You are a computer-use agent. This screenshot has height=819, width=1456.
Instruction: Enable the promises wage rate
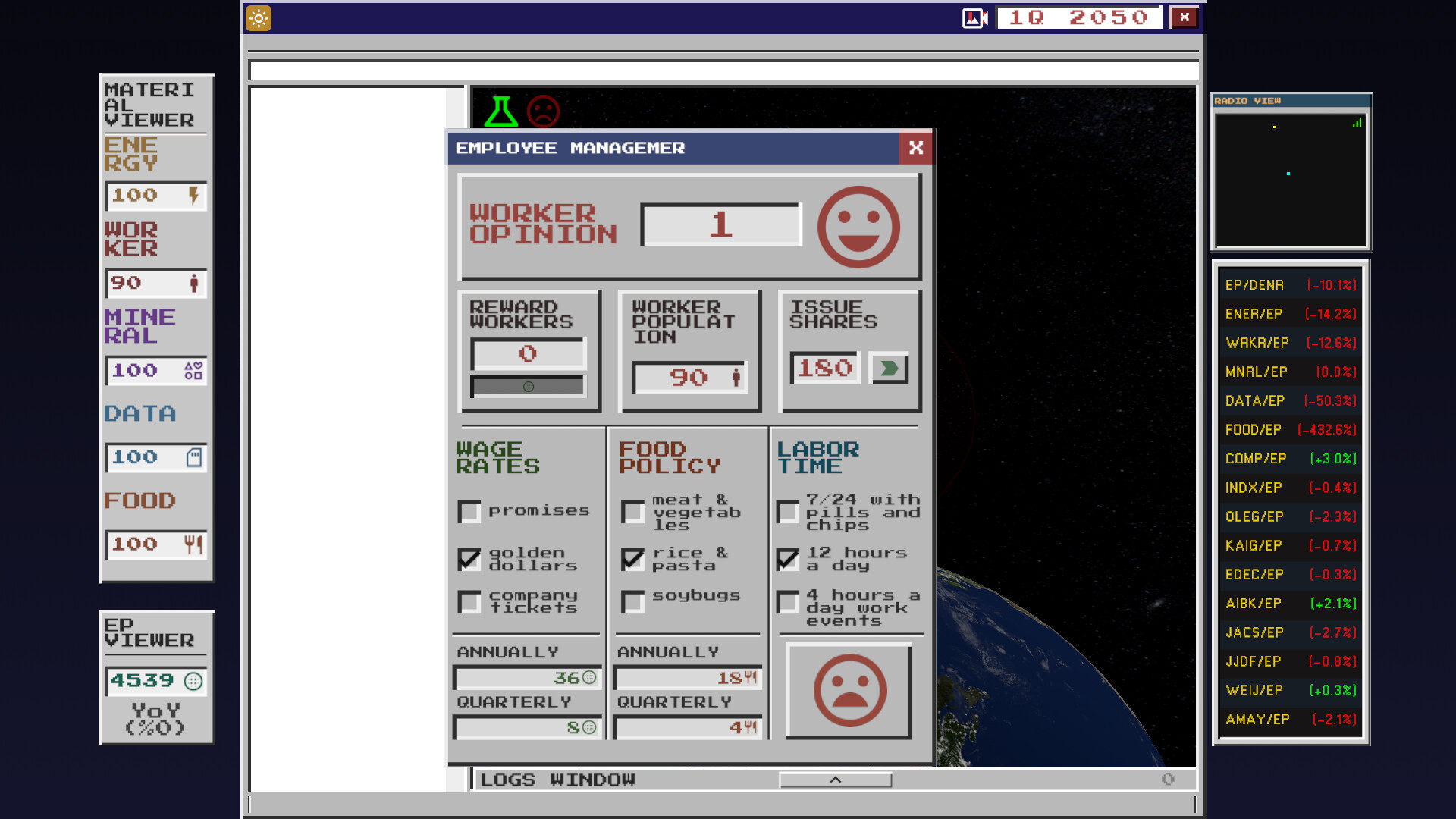point(469,512)
